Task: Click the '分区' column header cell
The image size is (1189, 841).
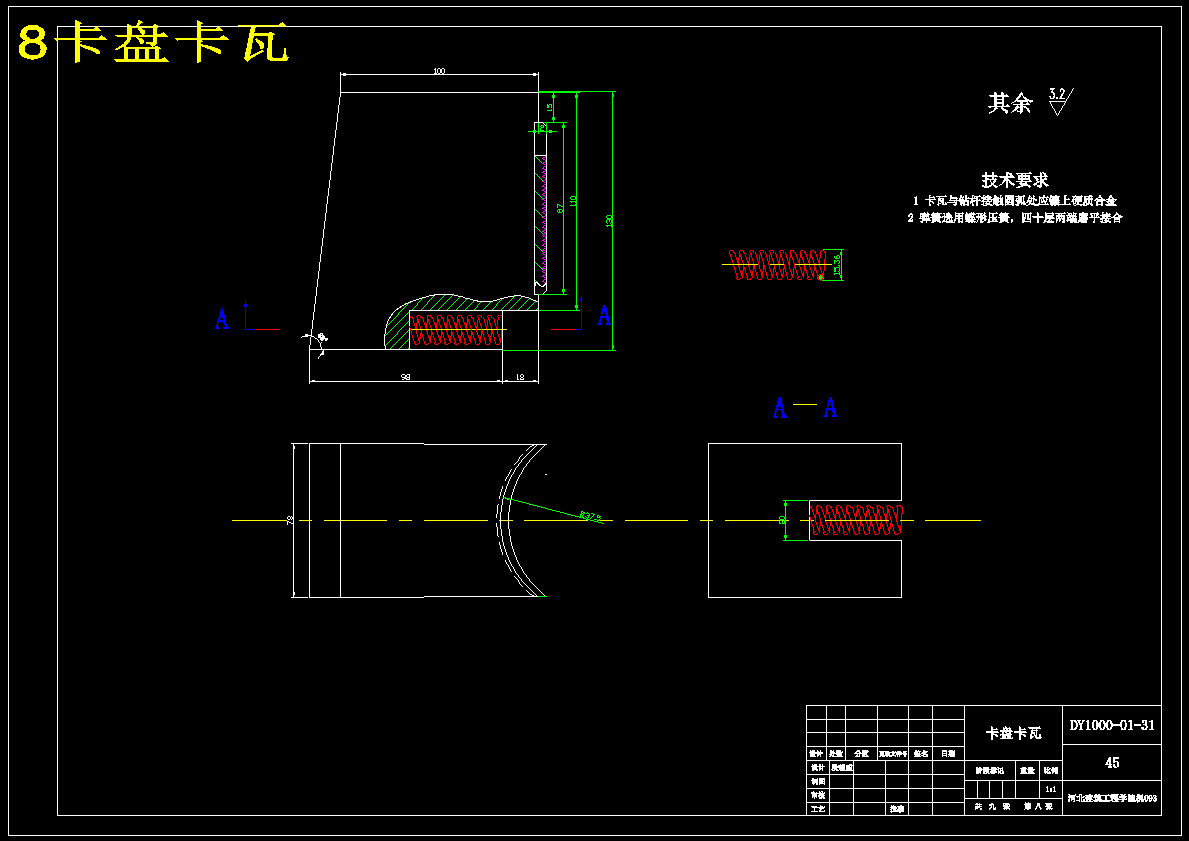Action: click(x=861, y=754)
